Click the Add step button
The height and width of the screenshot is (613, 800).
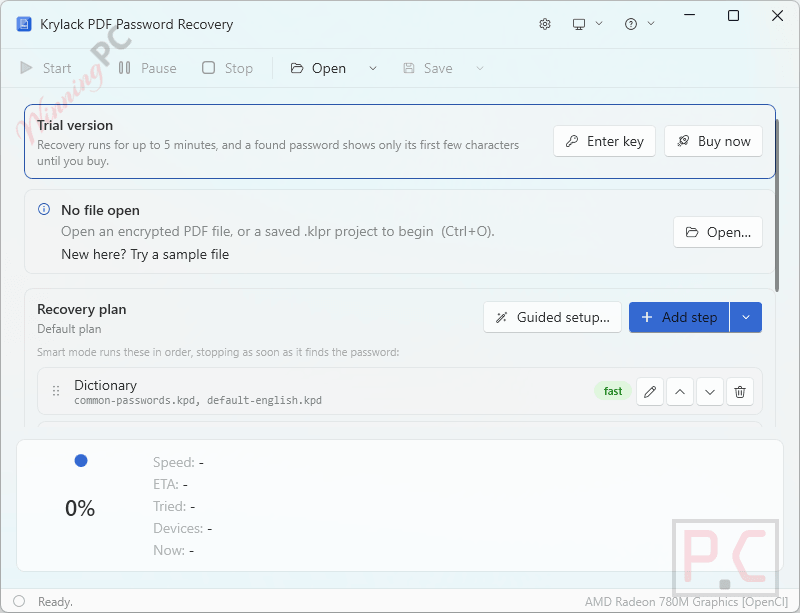679,317
